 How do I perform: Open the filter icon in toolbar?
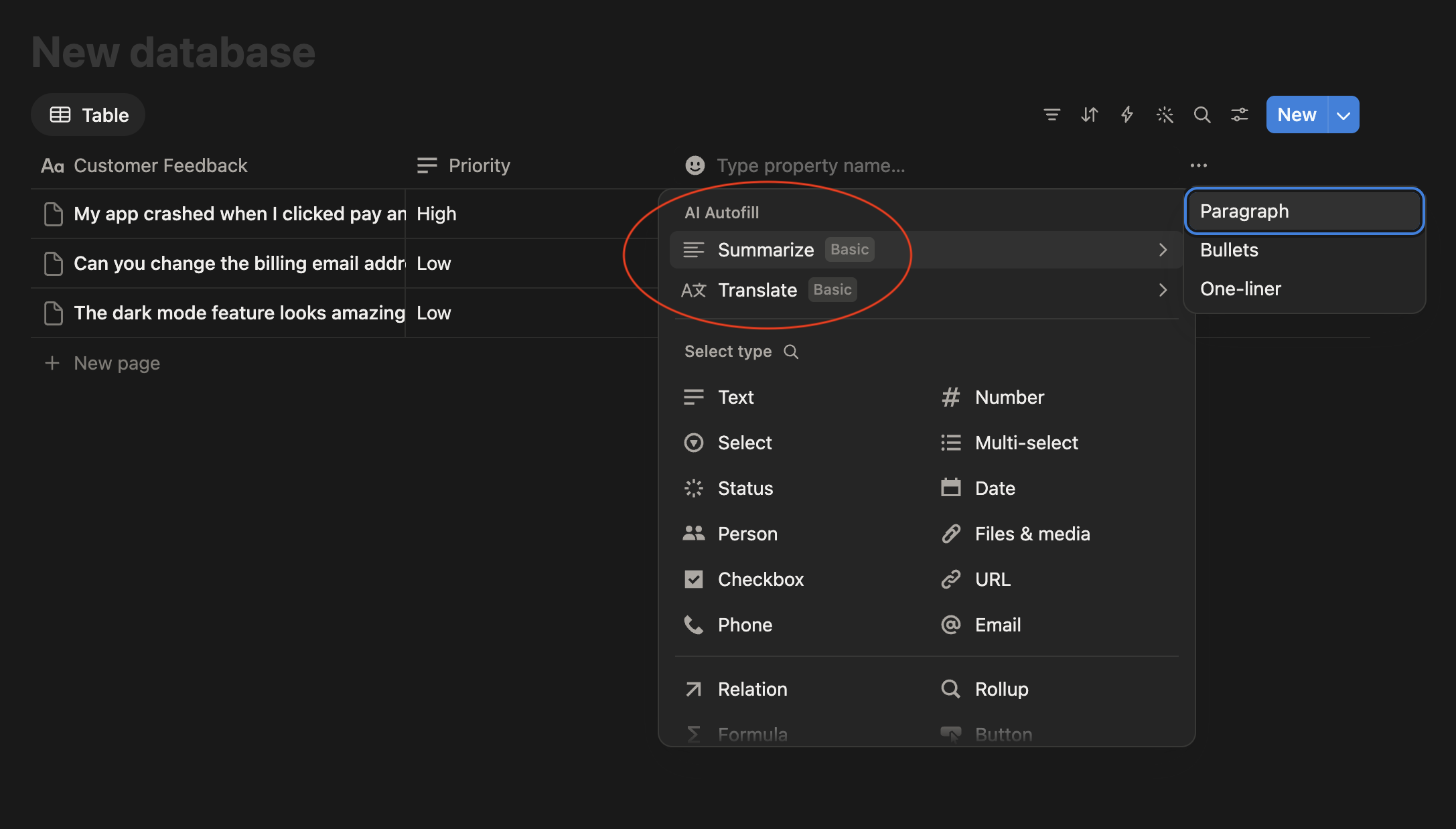(x=1051, y=115)
